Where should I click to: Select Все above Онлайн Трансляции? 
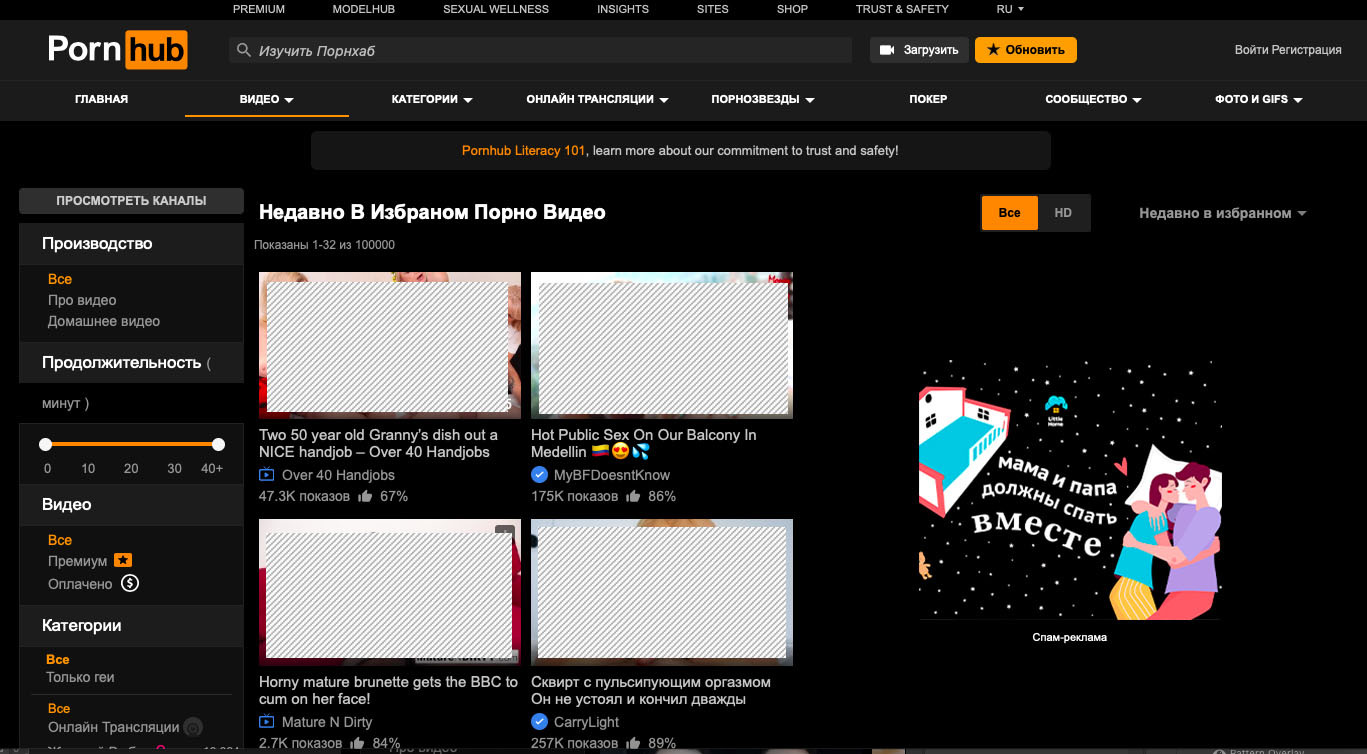pos(58,708)
